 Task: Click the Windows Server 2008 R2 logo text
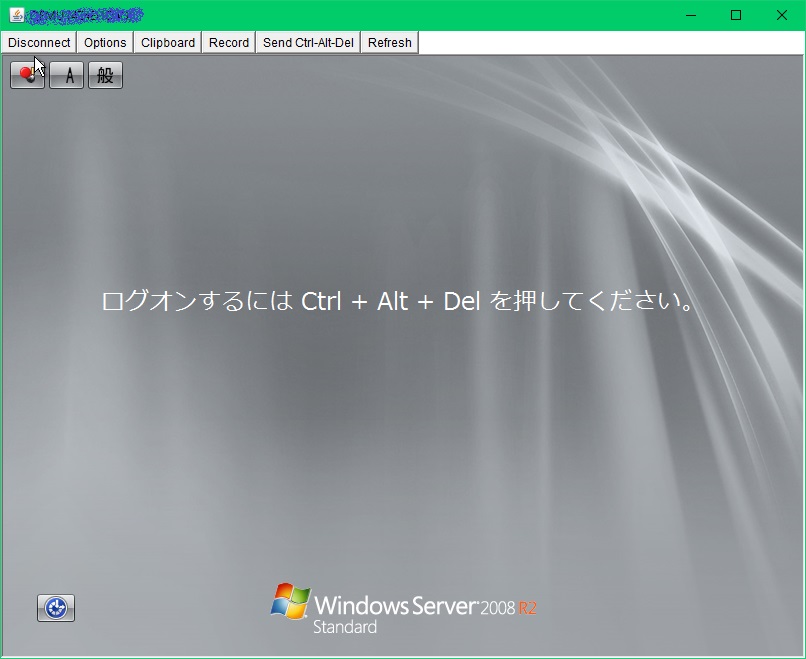tap(425, 606)
